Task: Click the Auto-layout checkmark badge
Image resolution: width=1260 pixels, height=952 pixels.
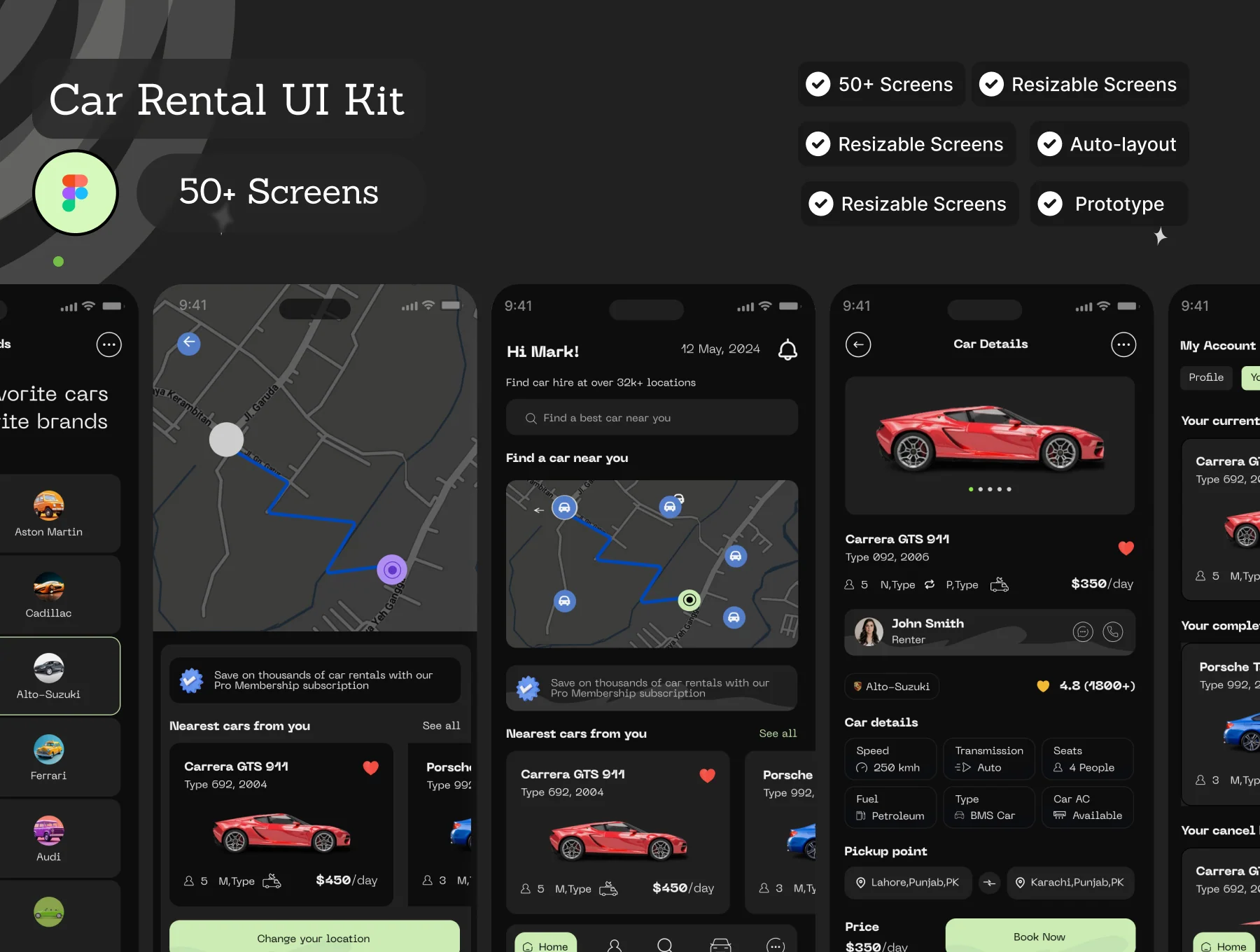Action: pyautogui.click(x=1109, y=144)
